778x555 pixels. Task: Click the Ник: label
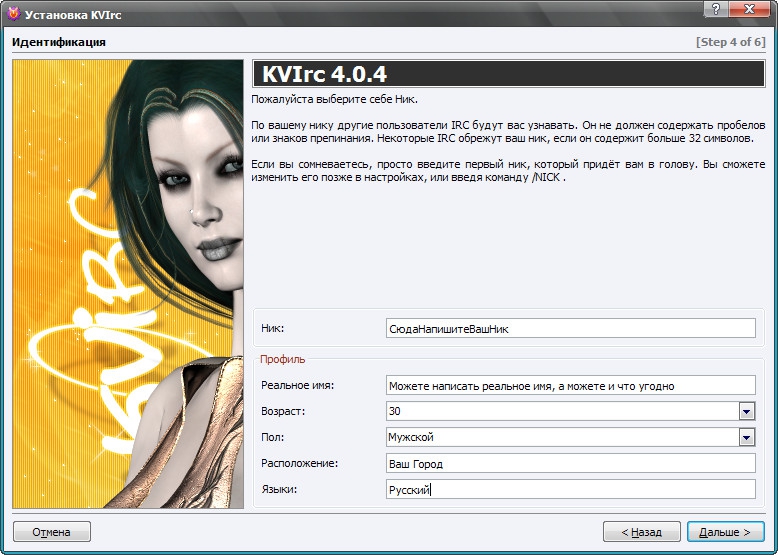(272, 328)
